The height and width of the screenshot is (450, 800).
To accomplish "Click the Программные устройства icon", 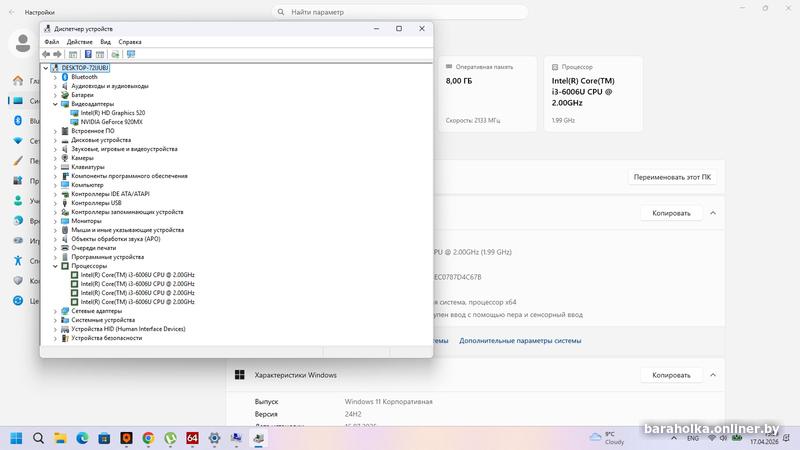I will 65,257.
